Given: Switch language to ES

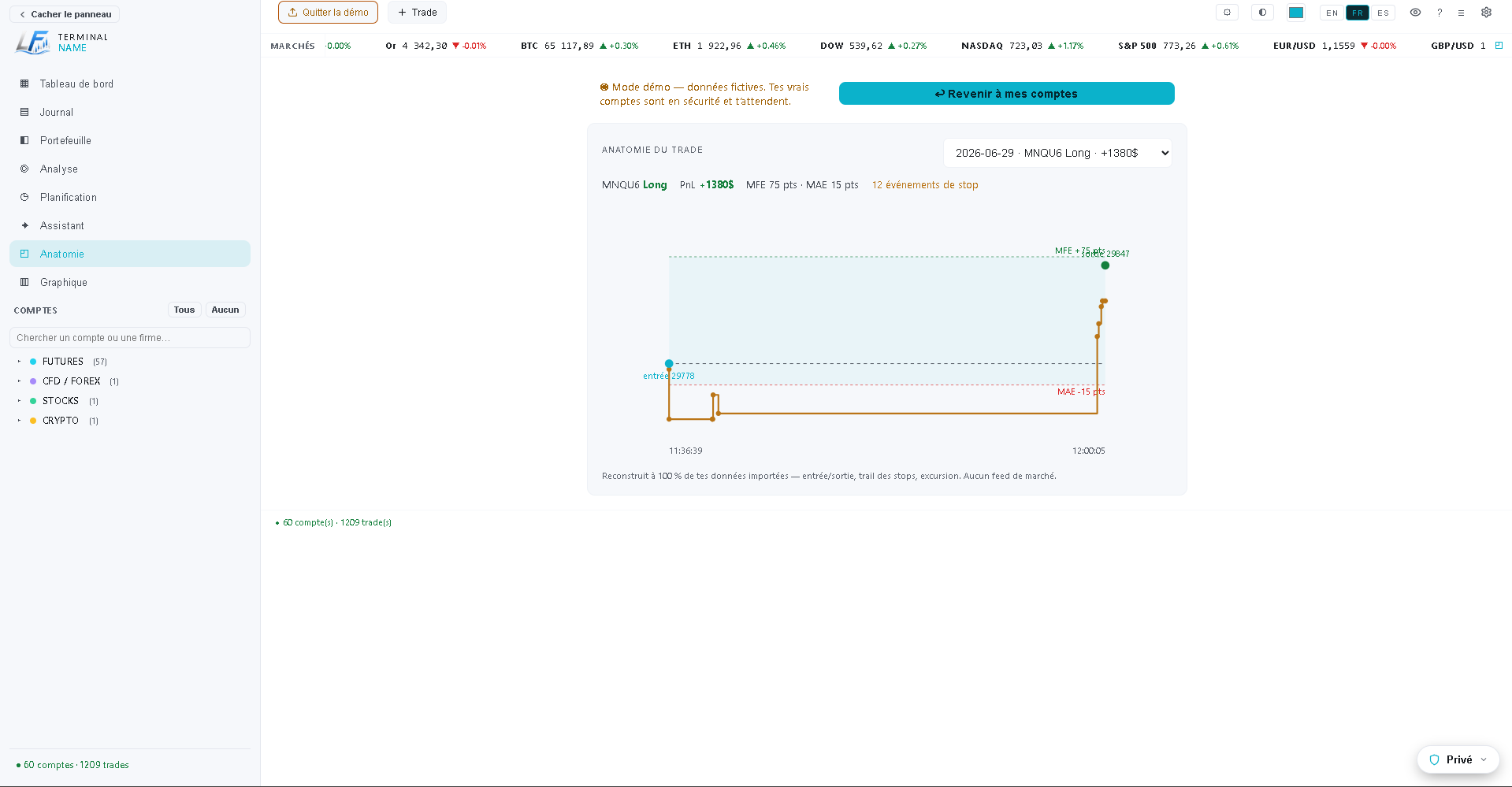Looking at the screenshot, I should point(1383,13).
